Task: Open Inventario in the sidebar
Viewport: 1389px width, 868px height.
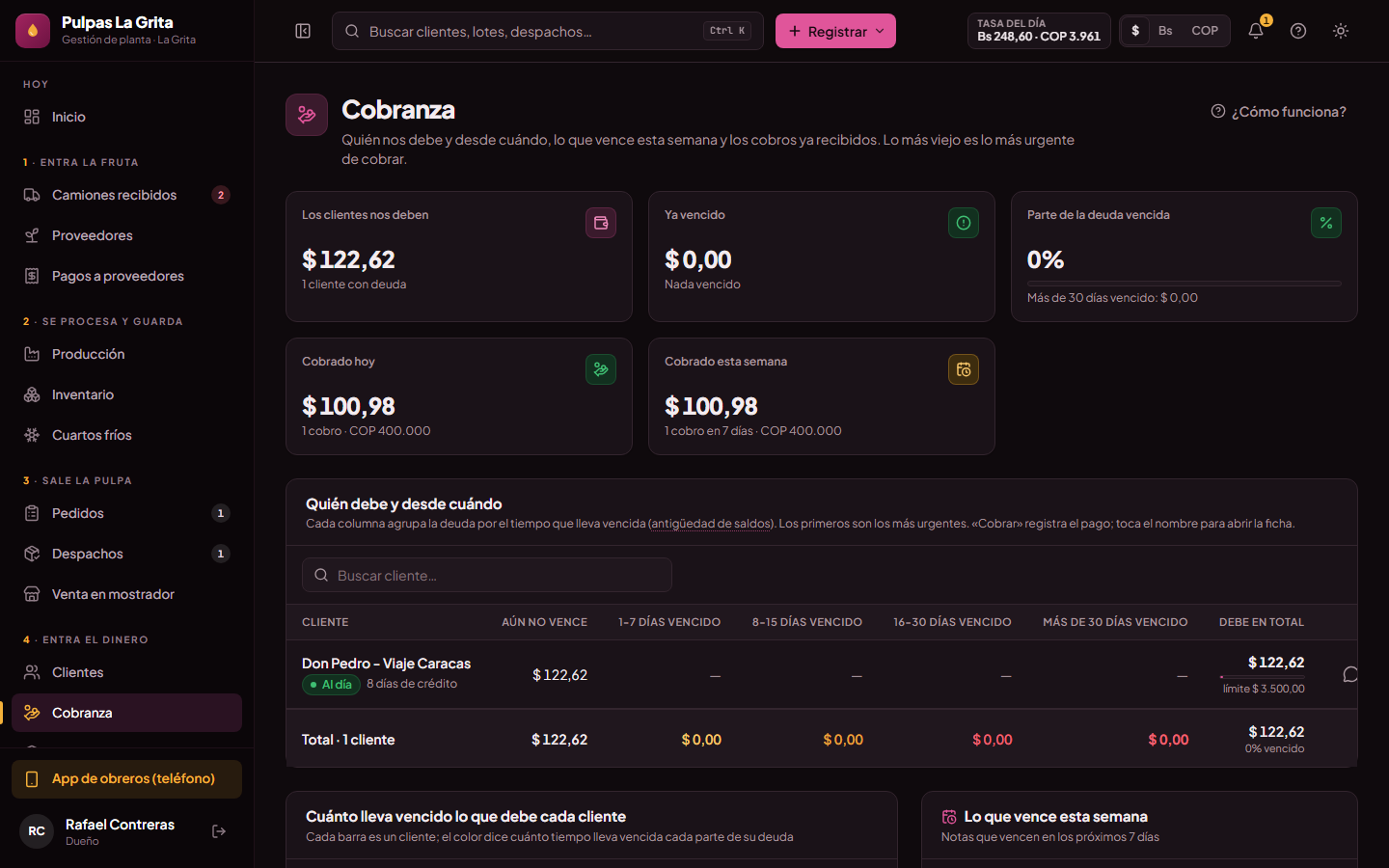Action: 126,394
